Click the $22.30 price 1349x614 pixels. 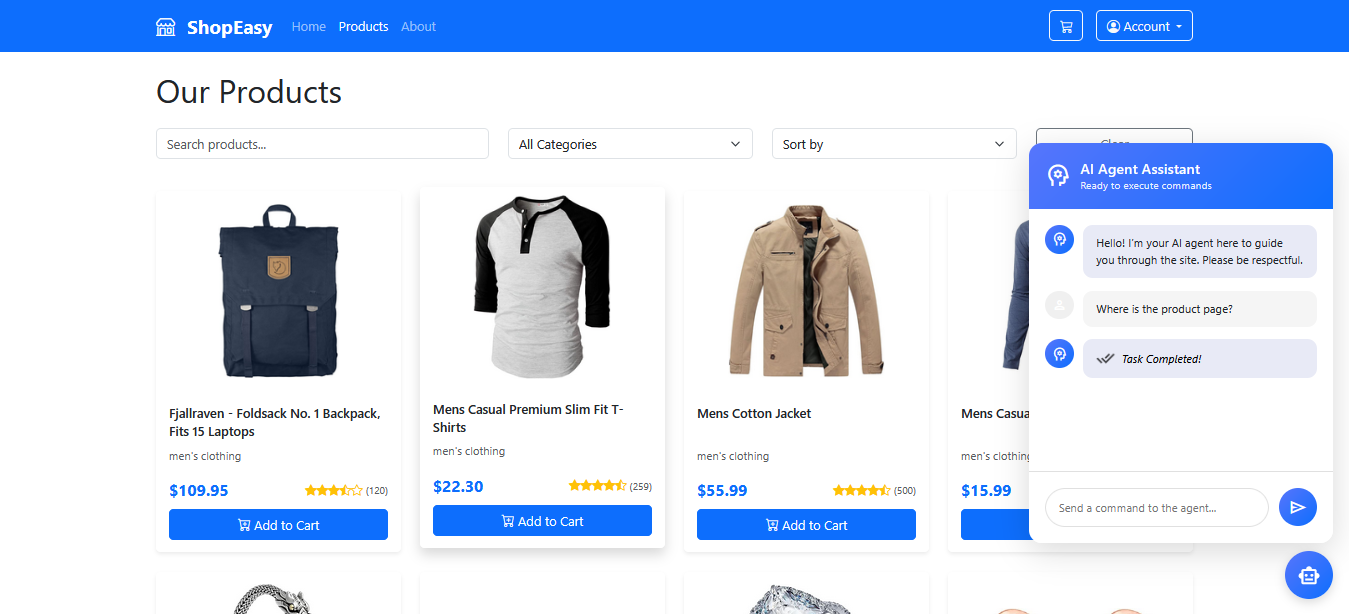pos(458,486)
